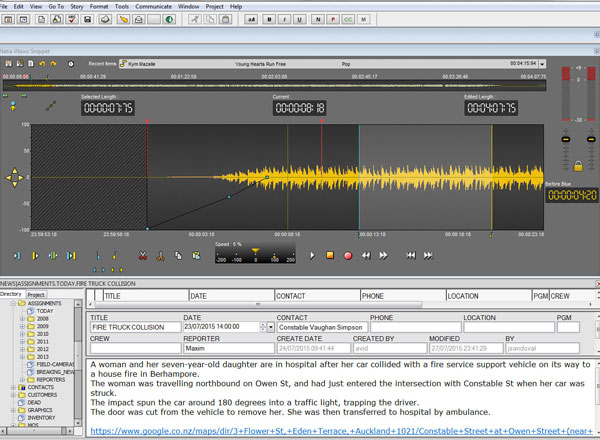This screenshot has height=440, width=600.
Task: Adjust the playback Speed slider
Action: 255,253
